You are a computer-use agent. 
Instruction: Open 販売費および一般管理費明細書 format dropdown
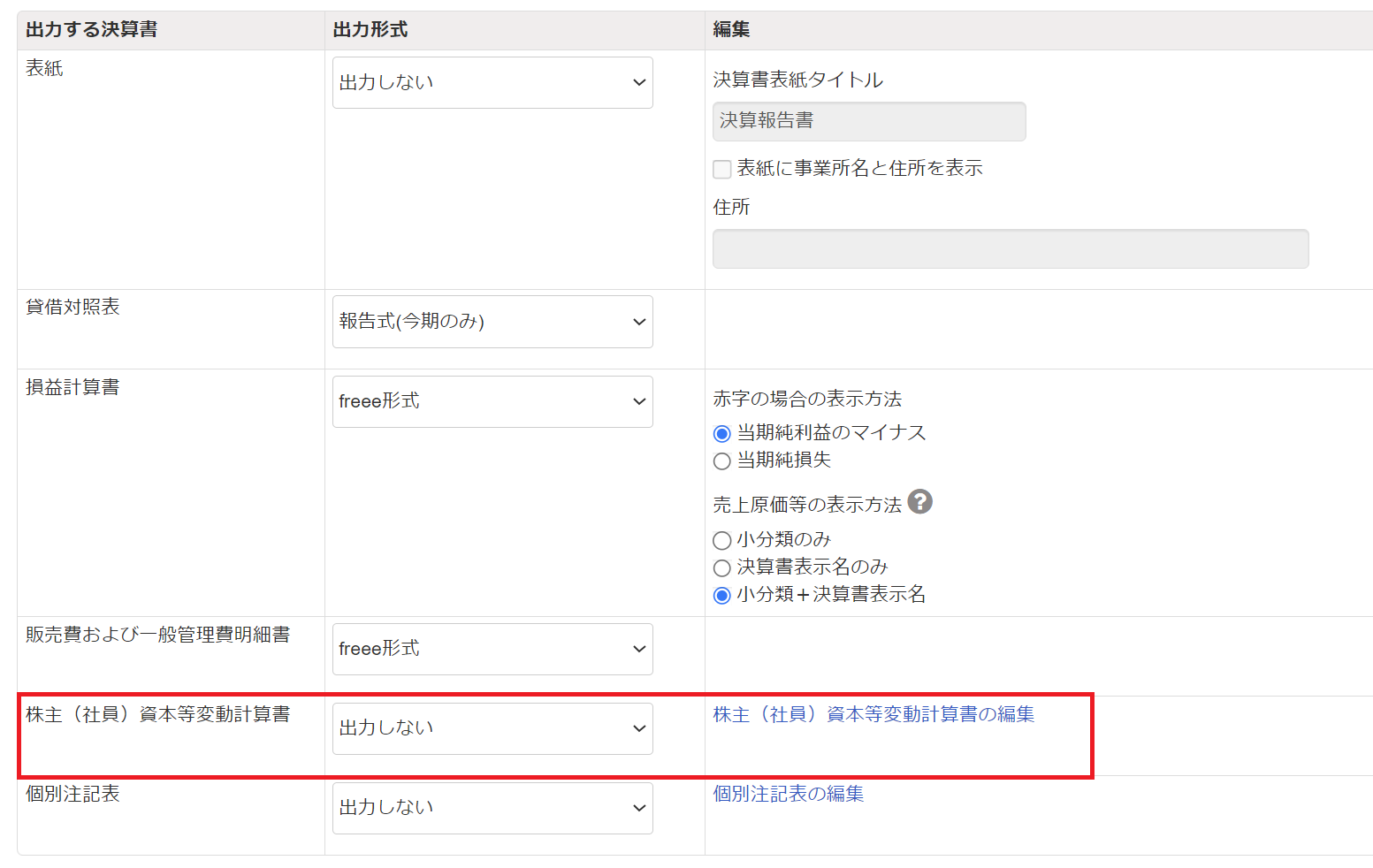492,649
